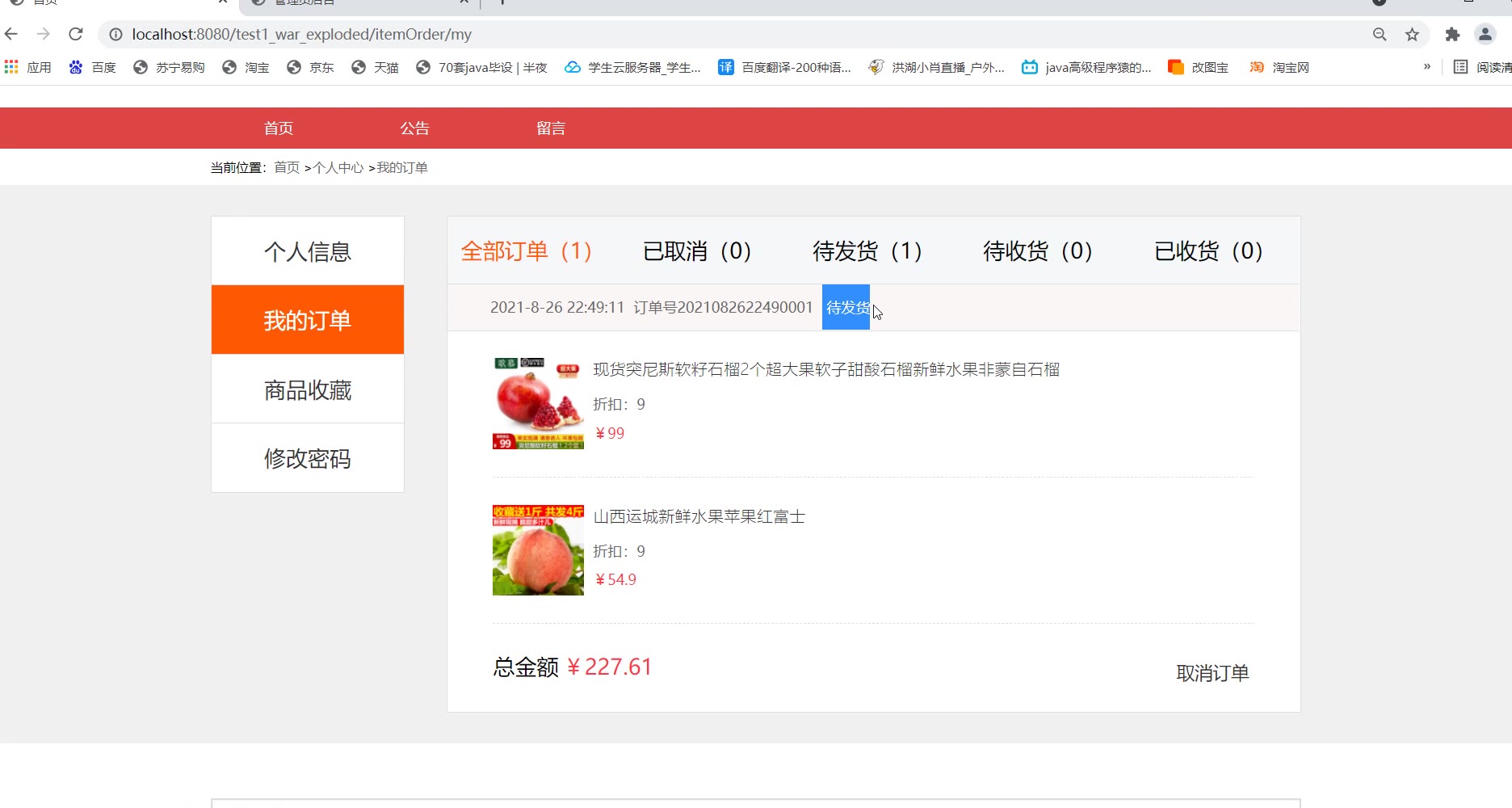Open 留言 in the red navigation bar

point(552,128)
